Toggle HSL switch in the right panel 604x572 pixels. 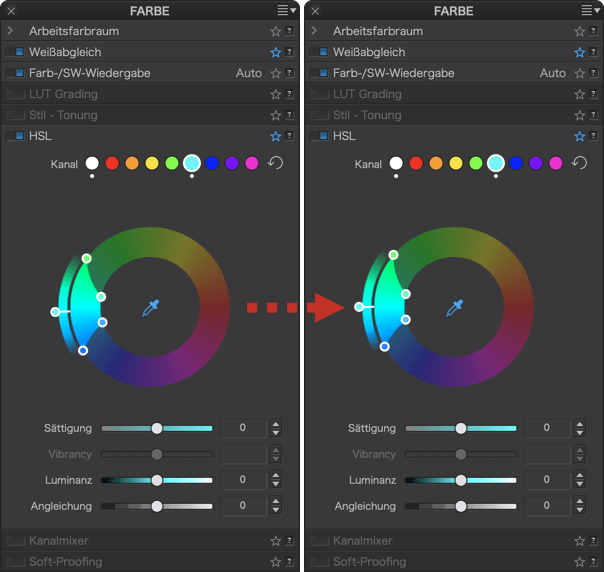pos(319,136)
